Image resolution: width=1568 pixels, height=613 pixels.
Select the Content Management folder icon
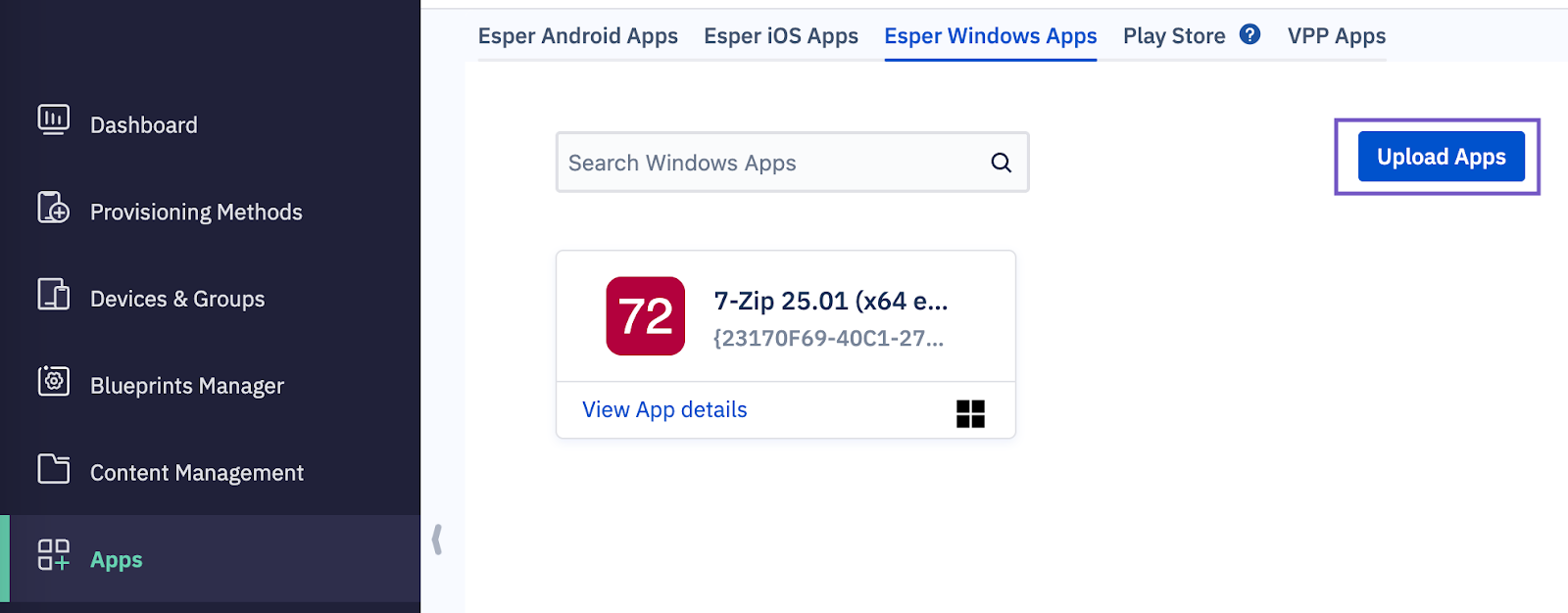point(53,470)
